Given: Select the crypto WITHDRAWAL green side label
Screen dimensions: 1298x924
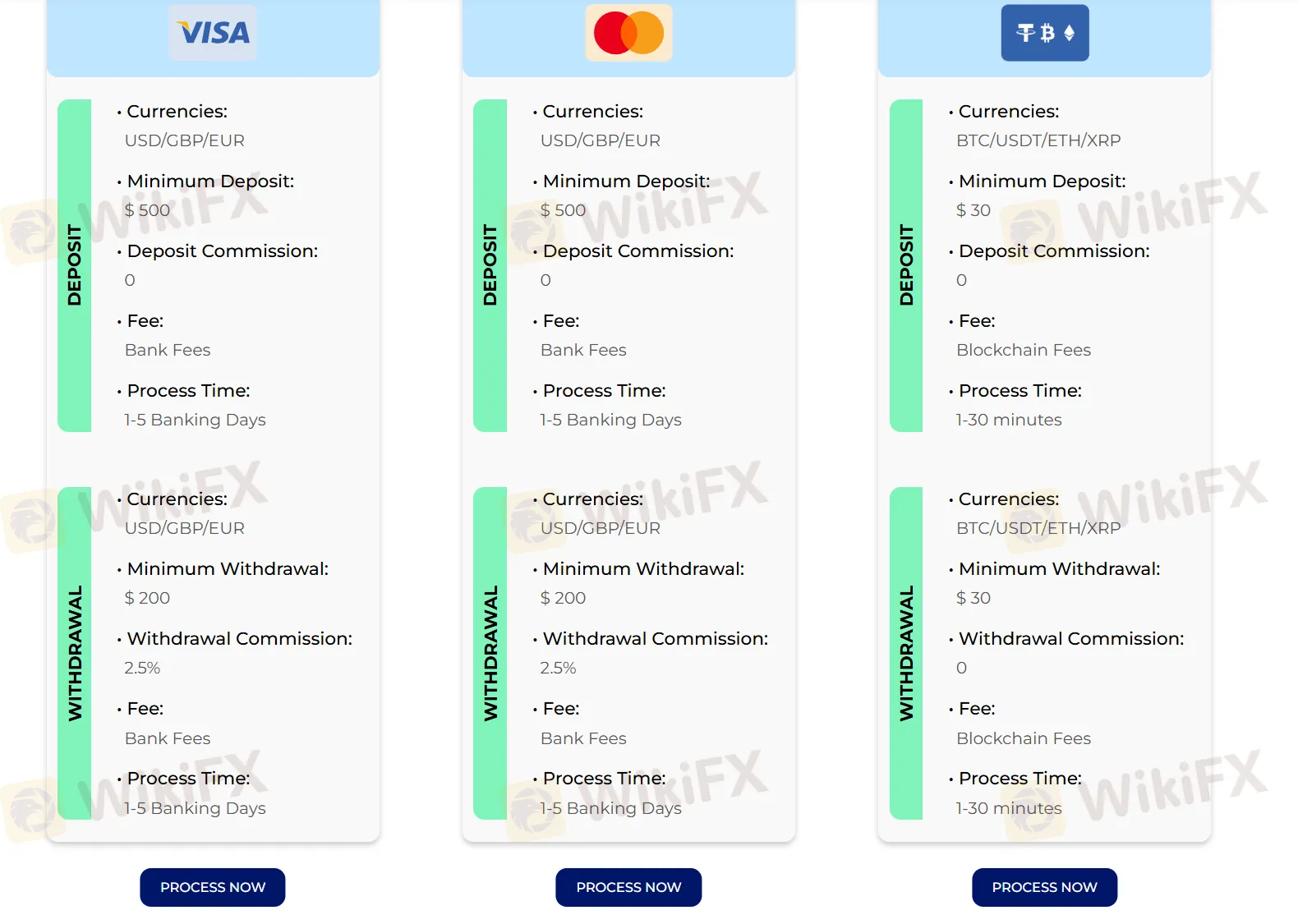Looking at the screenshot, I should point(906,653).
